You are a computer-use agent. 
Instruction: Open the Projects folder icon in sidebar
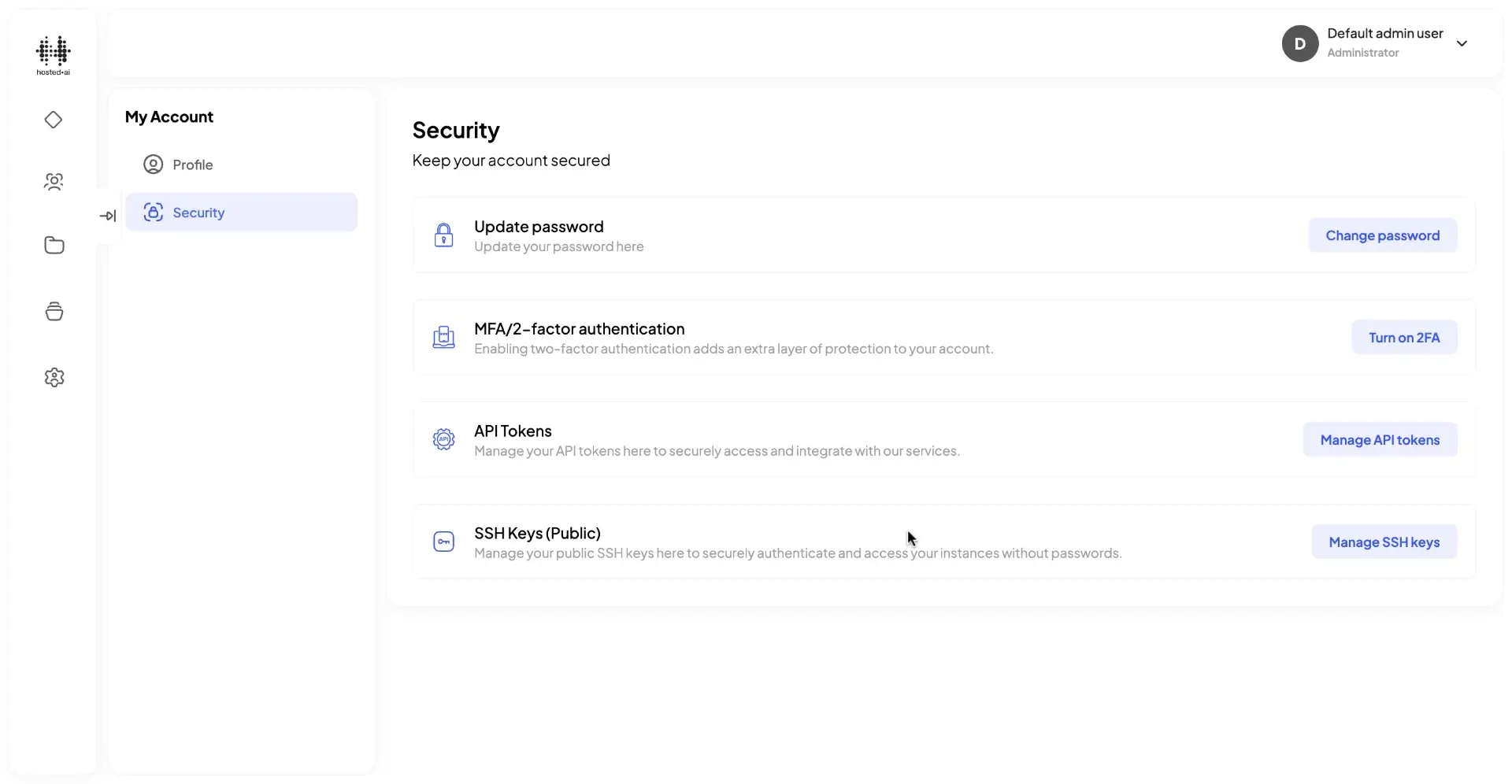pos(53,246)
